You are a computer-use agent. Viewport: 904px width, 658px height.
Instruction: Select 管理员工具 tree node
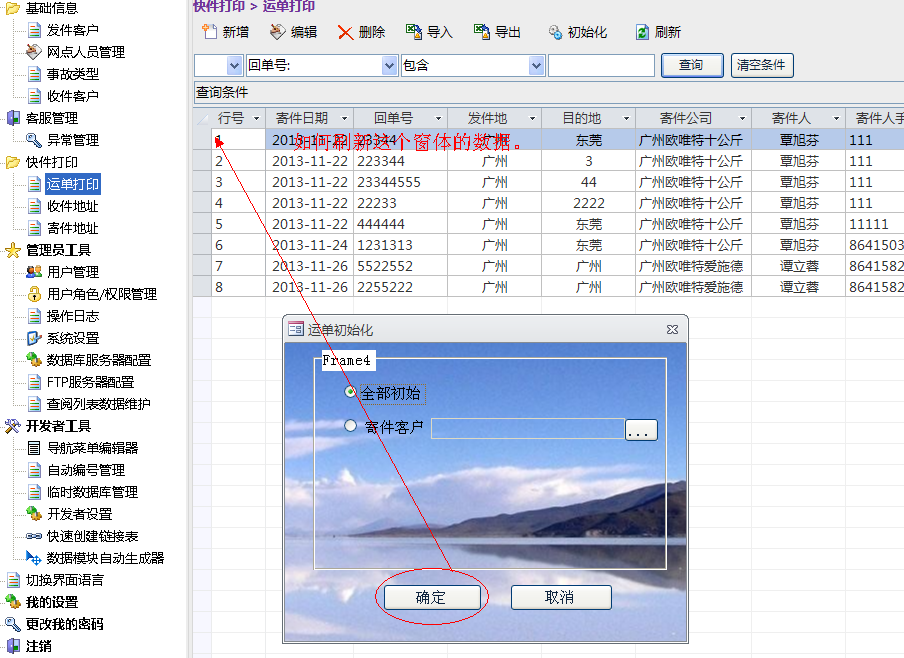pyautogui.click(x=58, y=250)
